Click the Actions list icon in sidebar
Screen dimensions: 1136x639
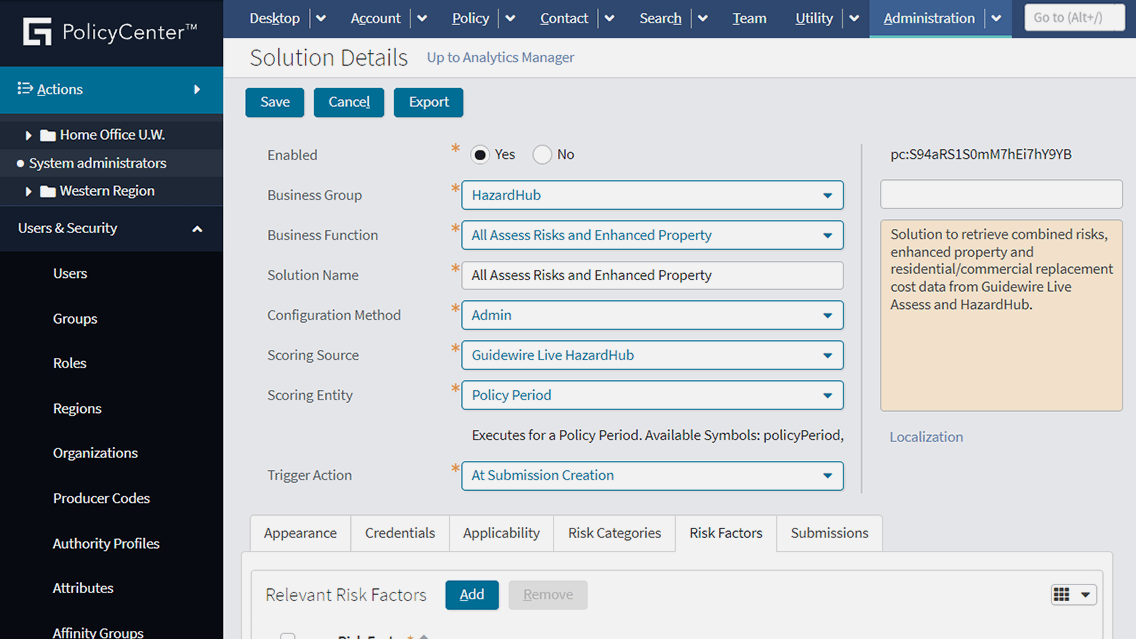tap(22, 89)
